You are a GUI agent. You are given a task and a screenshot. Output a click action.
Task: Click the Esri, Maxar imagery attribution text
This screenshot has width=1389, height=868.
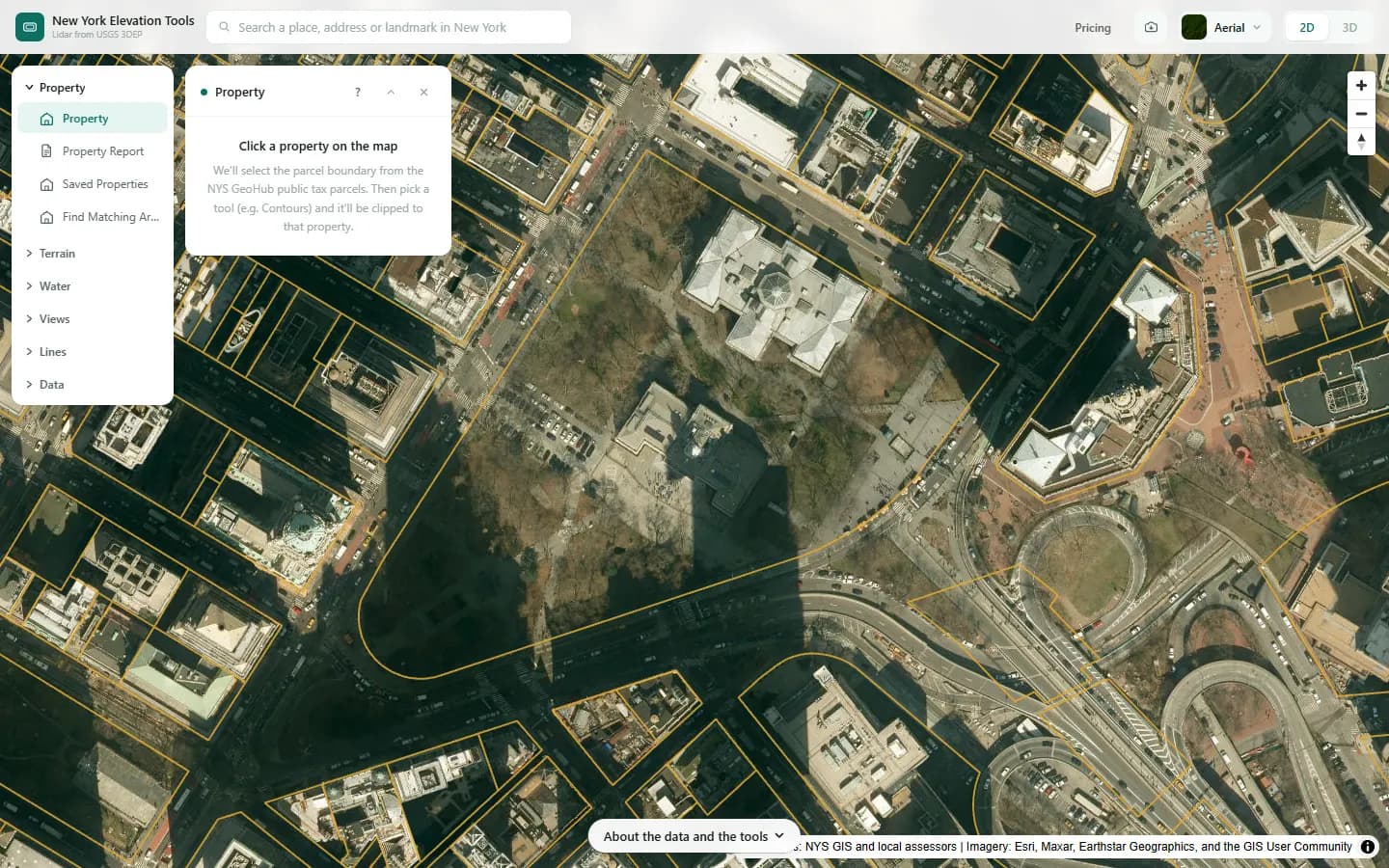click(1158, 847)
